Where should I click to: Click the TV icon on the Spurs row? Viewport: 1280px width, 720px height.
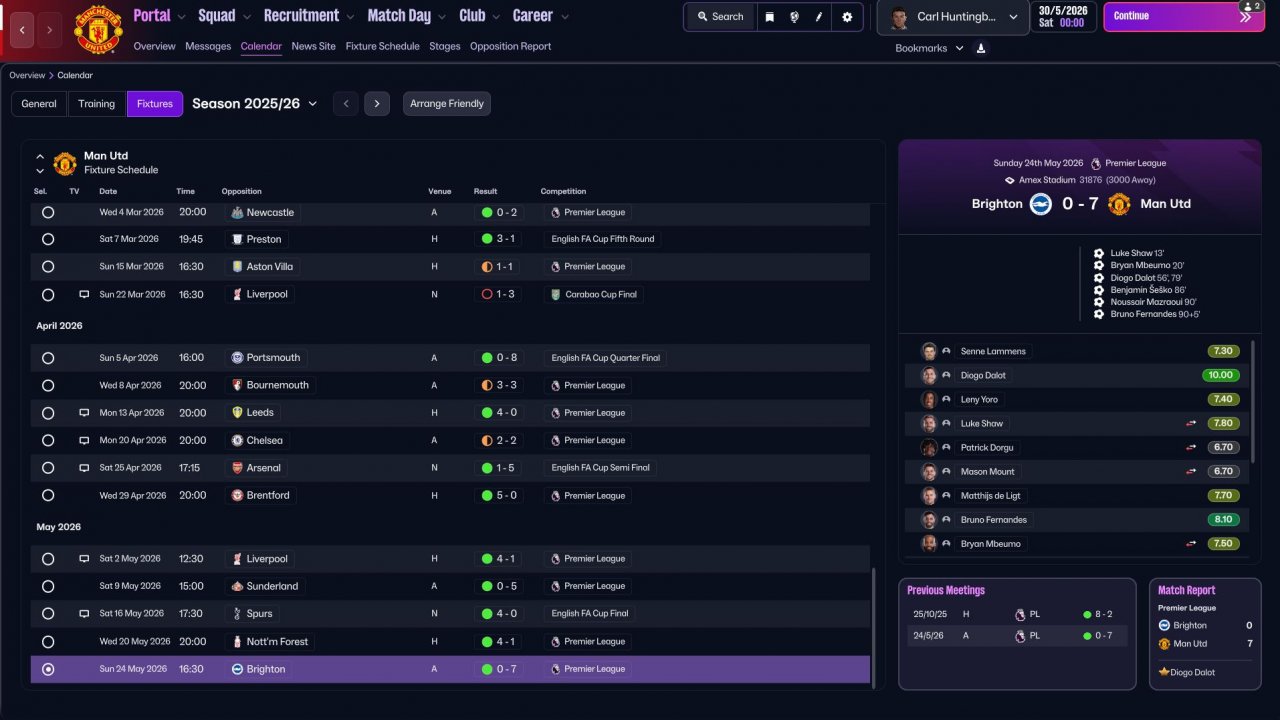(x=85, y=614)
